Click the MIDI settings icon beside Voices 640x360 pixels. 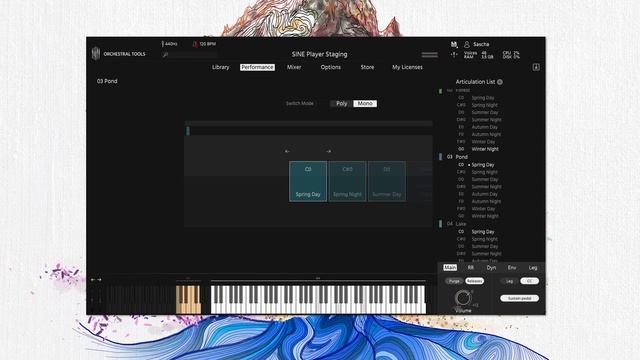point(454,54)
